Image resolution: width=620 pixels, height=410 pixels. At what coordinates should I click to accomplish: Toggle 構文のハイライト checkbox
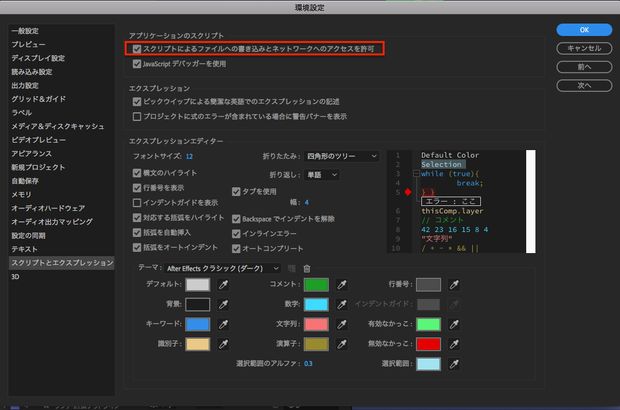tap(137, 173)
